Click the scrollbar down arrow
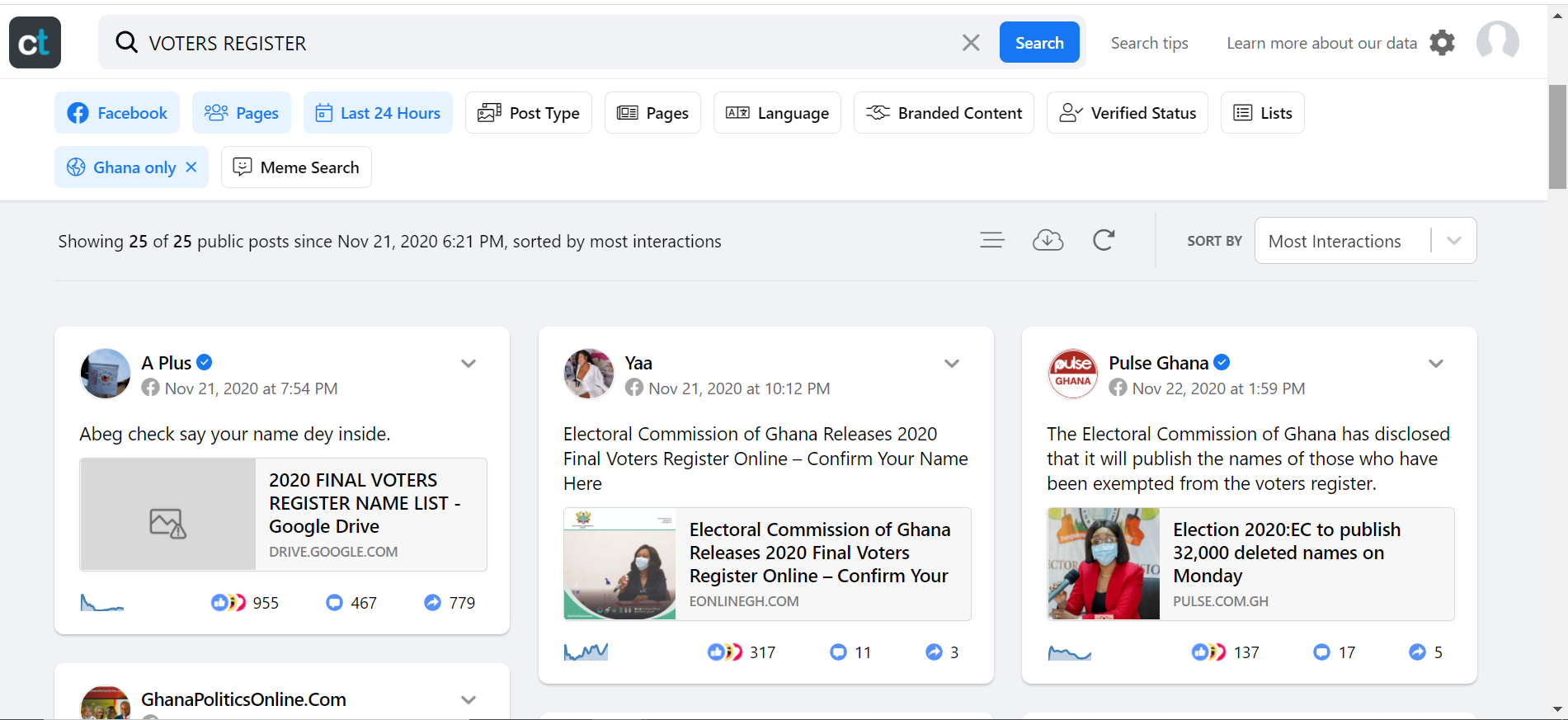The width and height of the screenshot is (1568, 720). tap(1557, 709)
